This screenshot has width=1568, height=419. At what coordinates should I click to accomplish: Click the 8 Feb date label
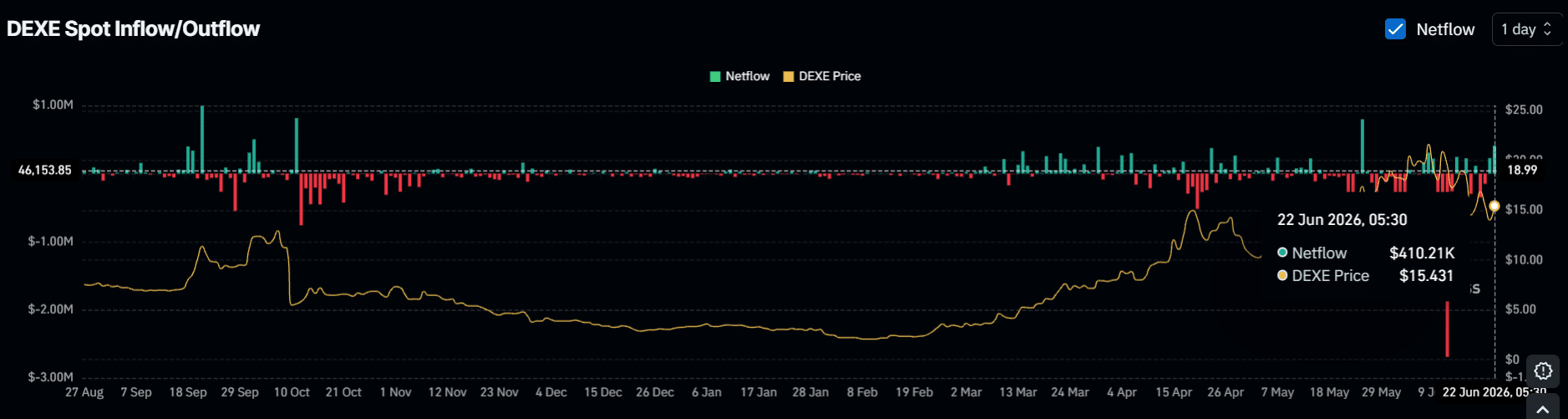click(x=862, y=391)
